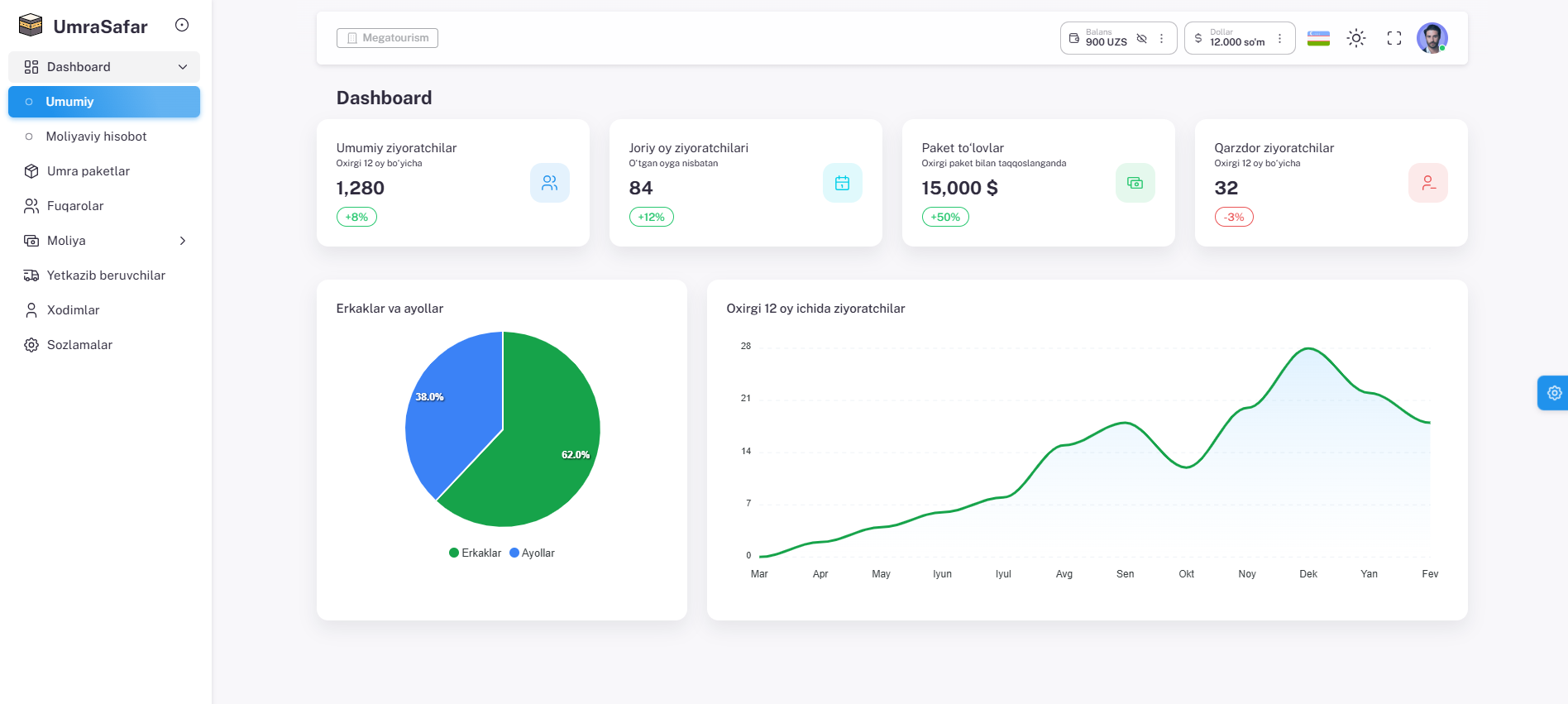This screenshot has height=704, width=1568.
Task: Go to Umra paketlar section
Action: click(x=104, y=171)
